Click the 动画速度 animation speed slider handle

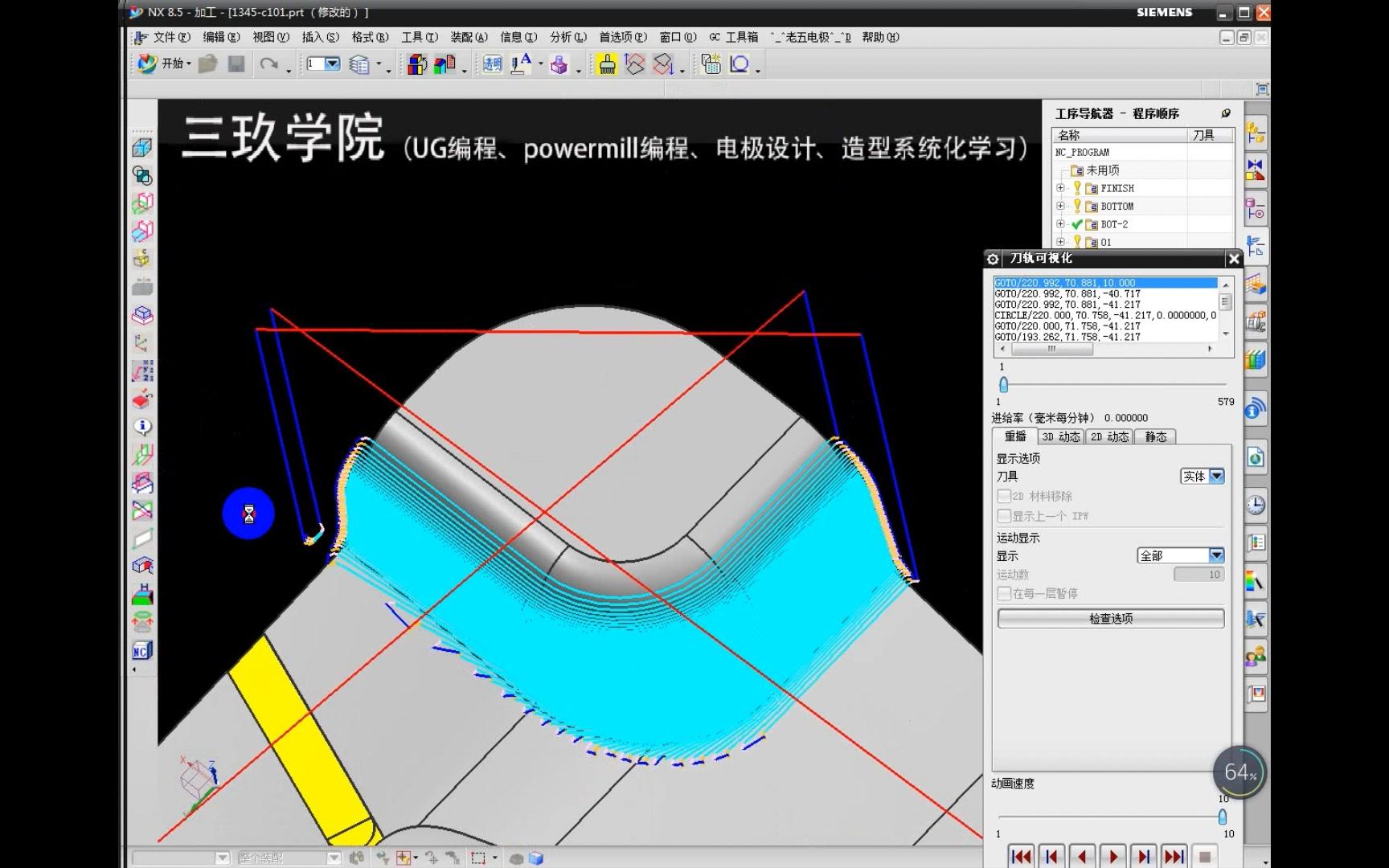[x=1223, y=817]
